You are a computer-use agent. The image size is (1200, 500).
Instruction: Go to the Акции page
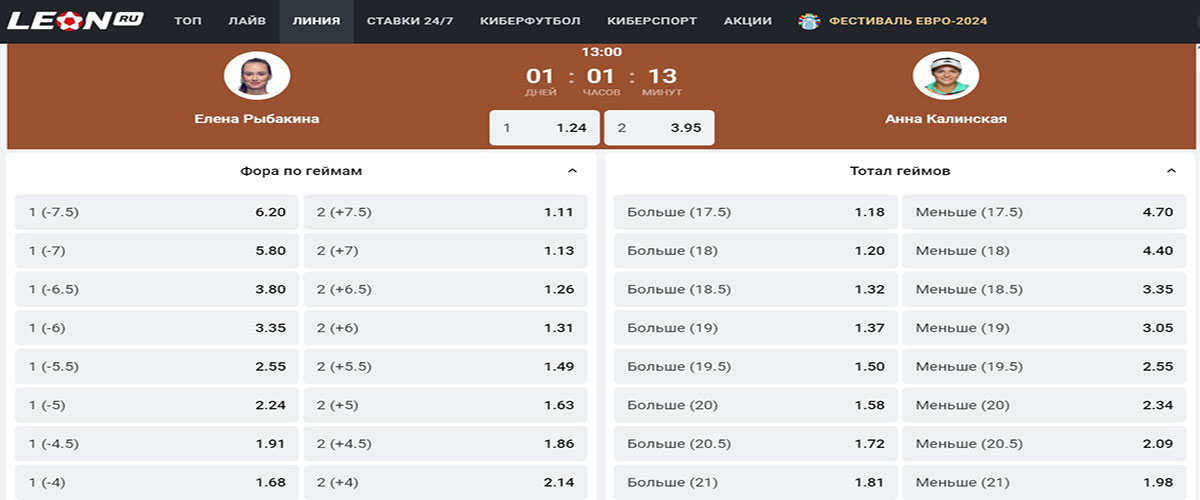[747, 21]
